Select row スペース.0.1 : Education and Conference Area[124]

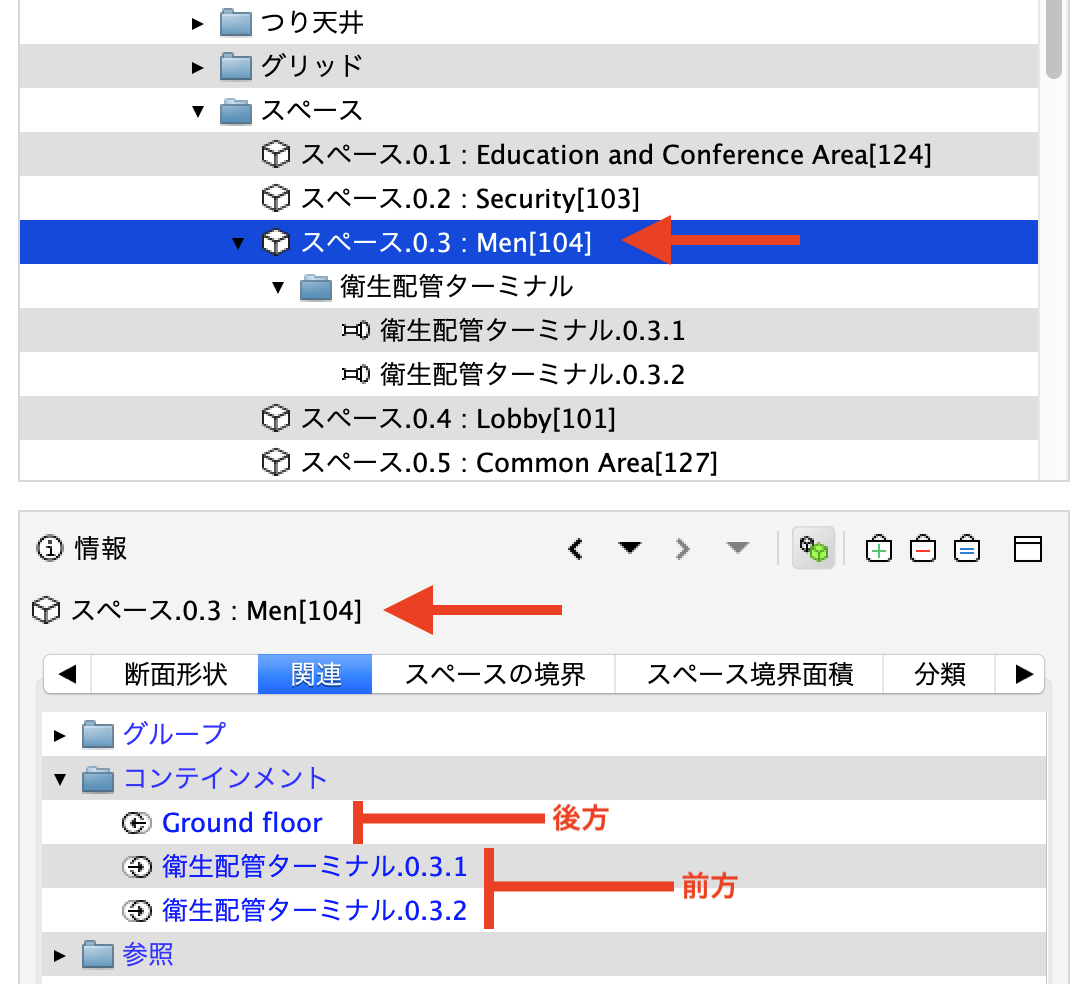click(529, 154)
